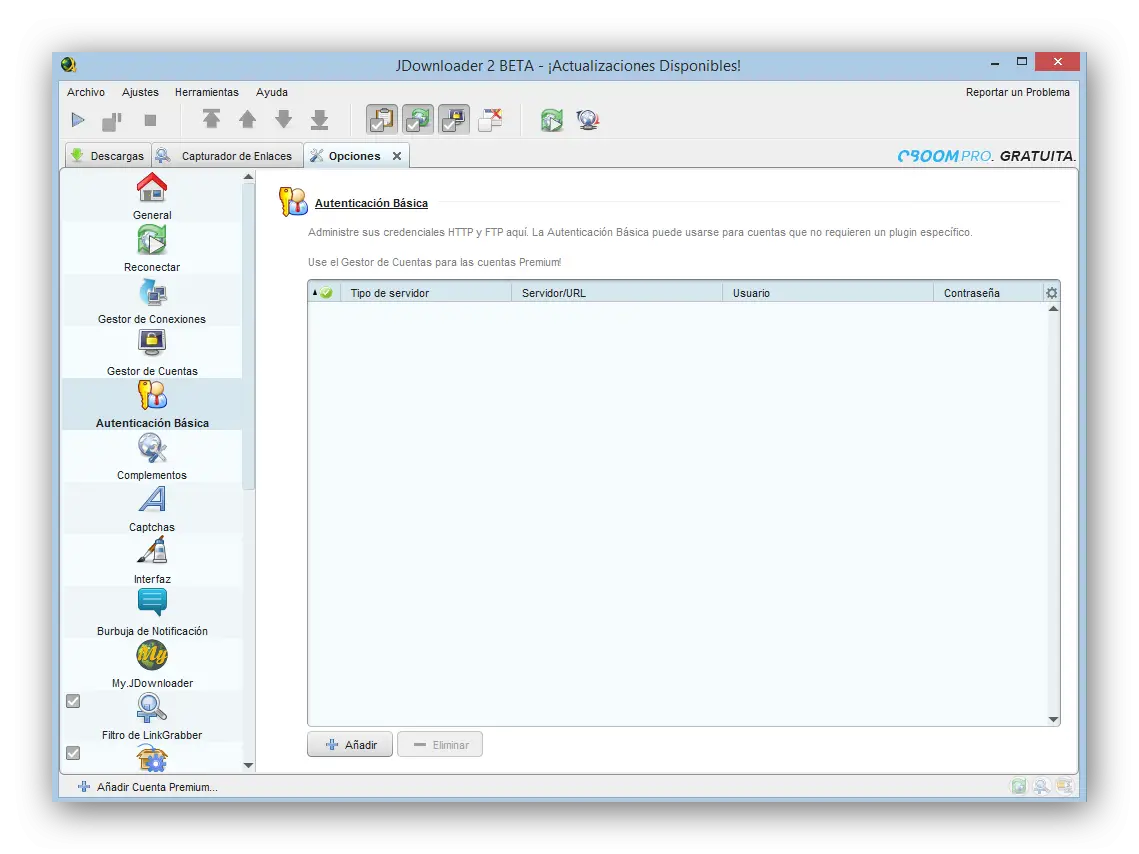Open the Ayuda menu
This screenshot has width=1139, height=854.
click(x=272, y=92)
